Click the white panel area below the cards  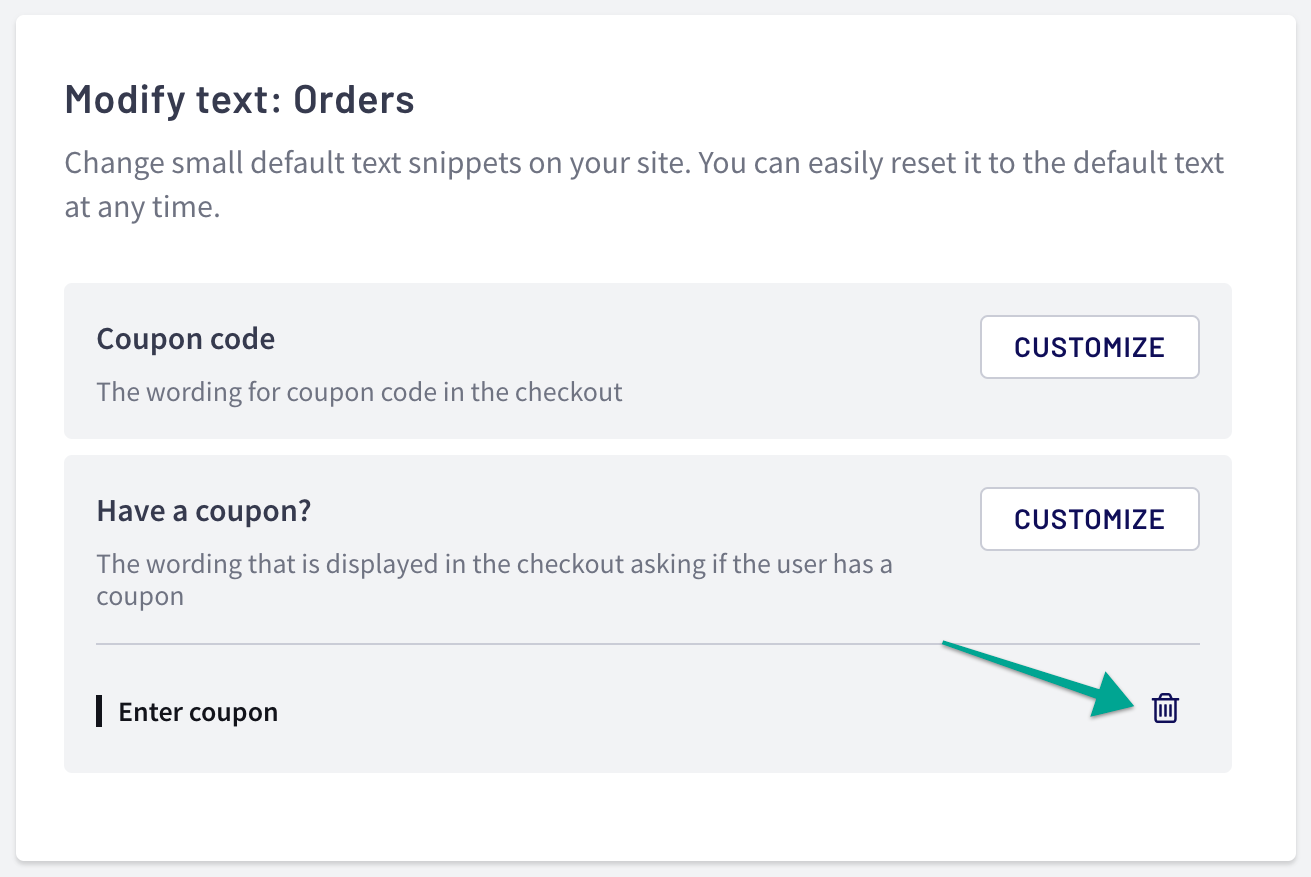point(648,815)
